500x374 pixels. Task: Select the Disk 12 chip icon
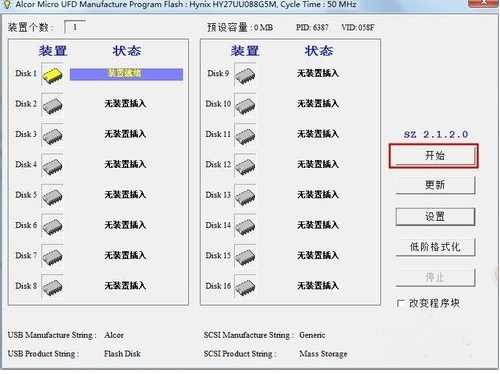[x=245, y=166]
